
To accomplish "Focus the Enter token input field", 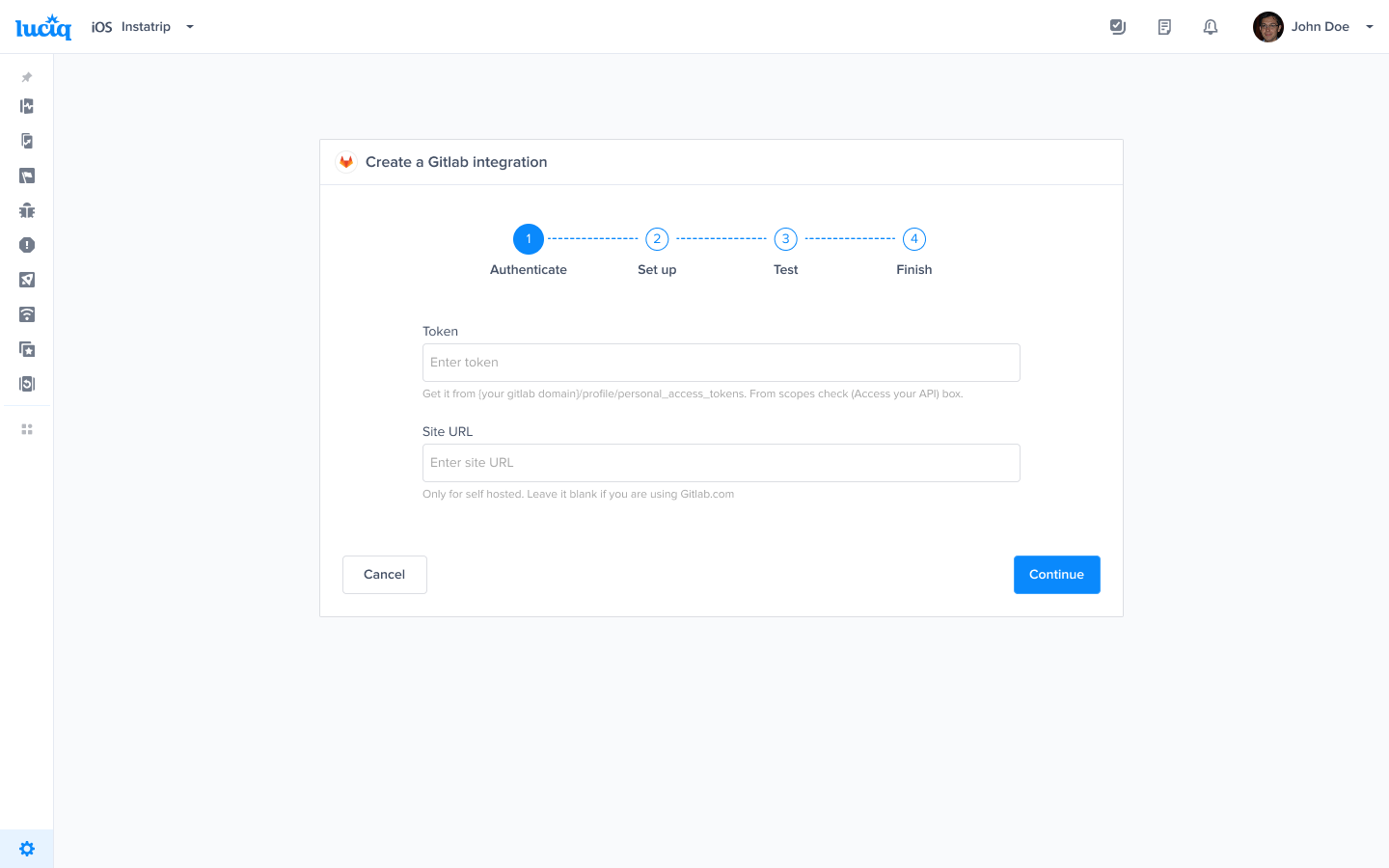I will coord(722,363).
